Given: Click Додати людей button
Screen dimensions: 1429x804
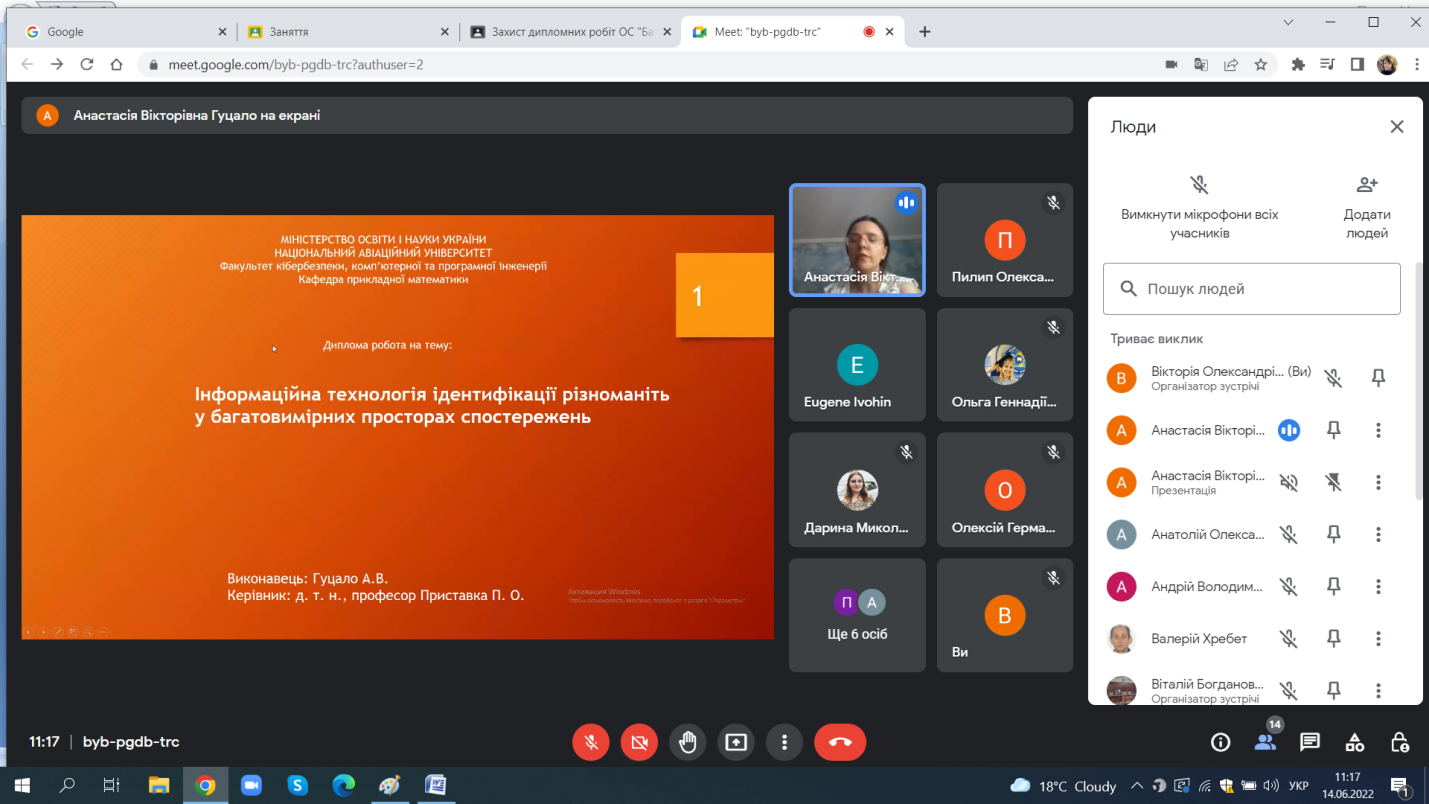Looking at the screenshot, I should (x=1366, y=207).
